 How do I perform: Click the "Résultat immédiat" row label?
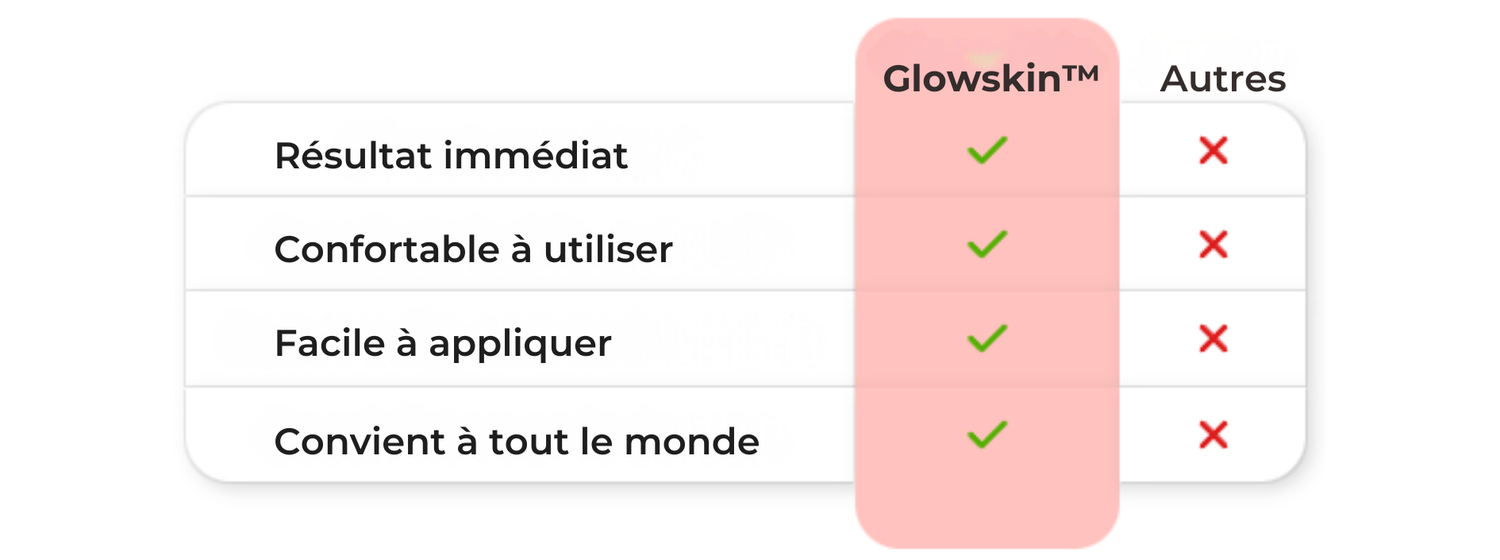click(451, 156)
